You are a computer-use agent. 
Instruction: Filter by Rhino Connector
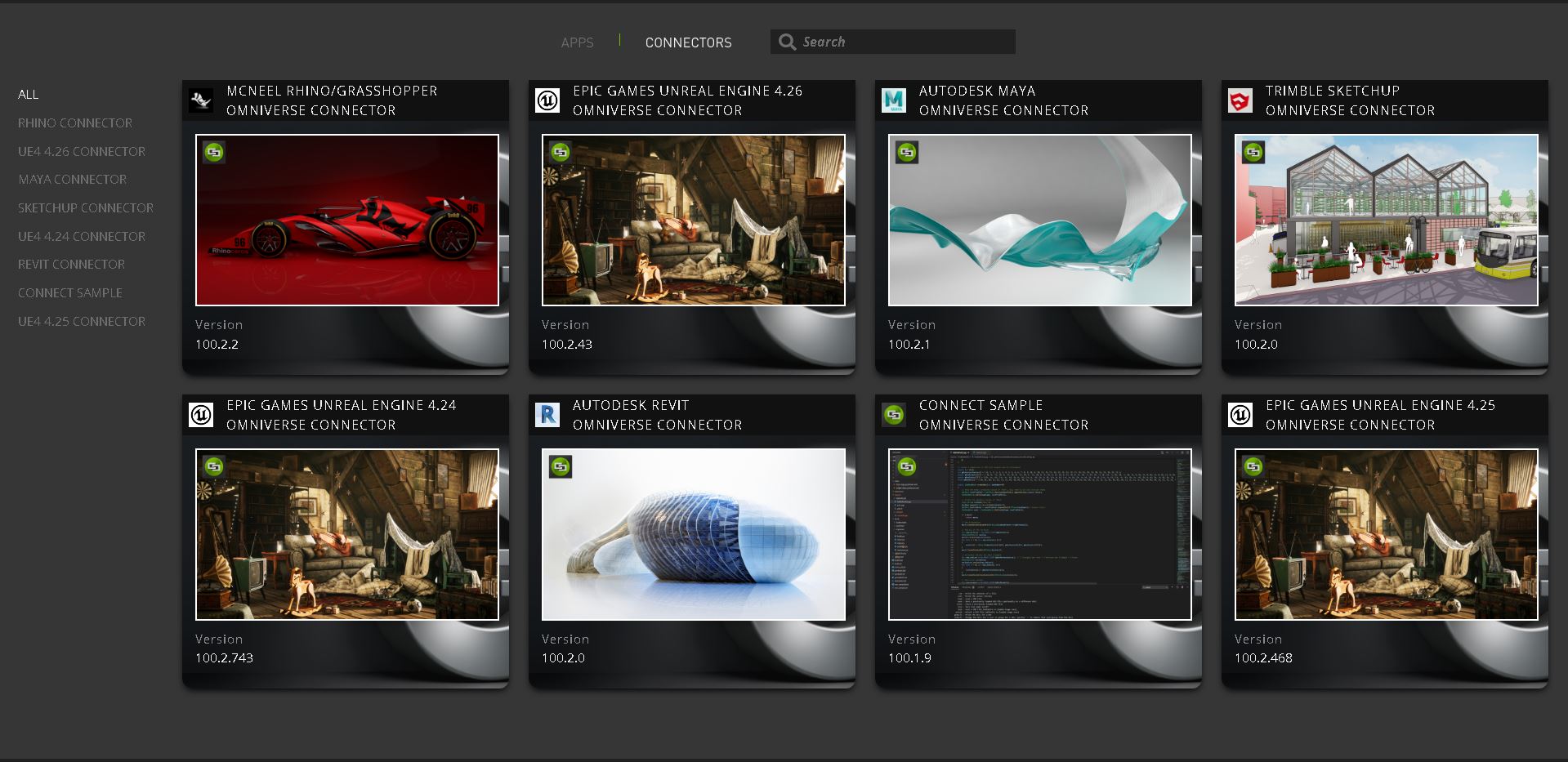tap(75, 123)
